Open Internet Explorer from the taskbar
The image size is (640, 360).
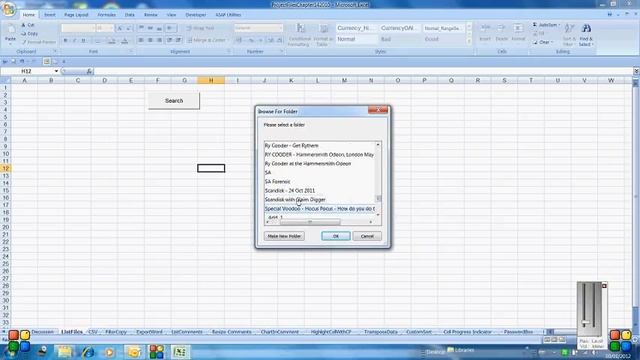pos(87,351)
